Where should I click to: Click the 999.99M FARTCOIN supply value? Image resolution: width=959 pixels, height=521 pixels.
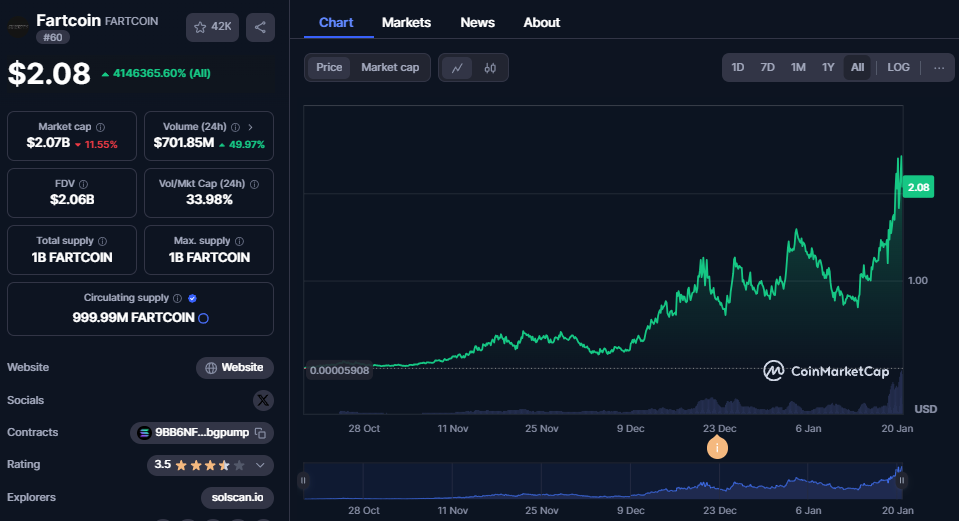(133, 317)
